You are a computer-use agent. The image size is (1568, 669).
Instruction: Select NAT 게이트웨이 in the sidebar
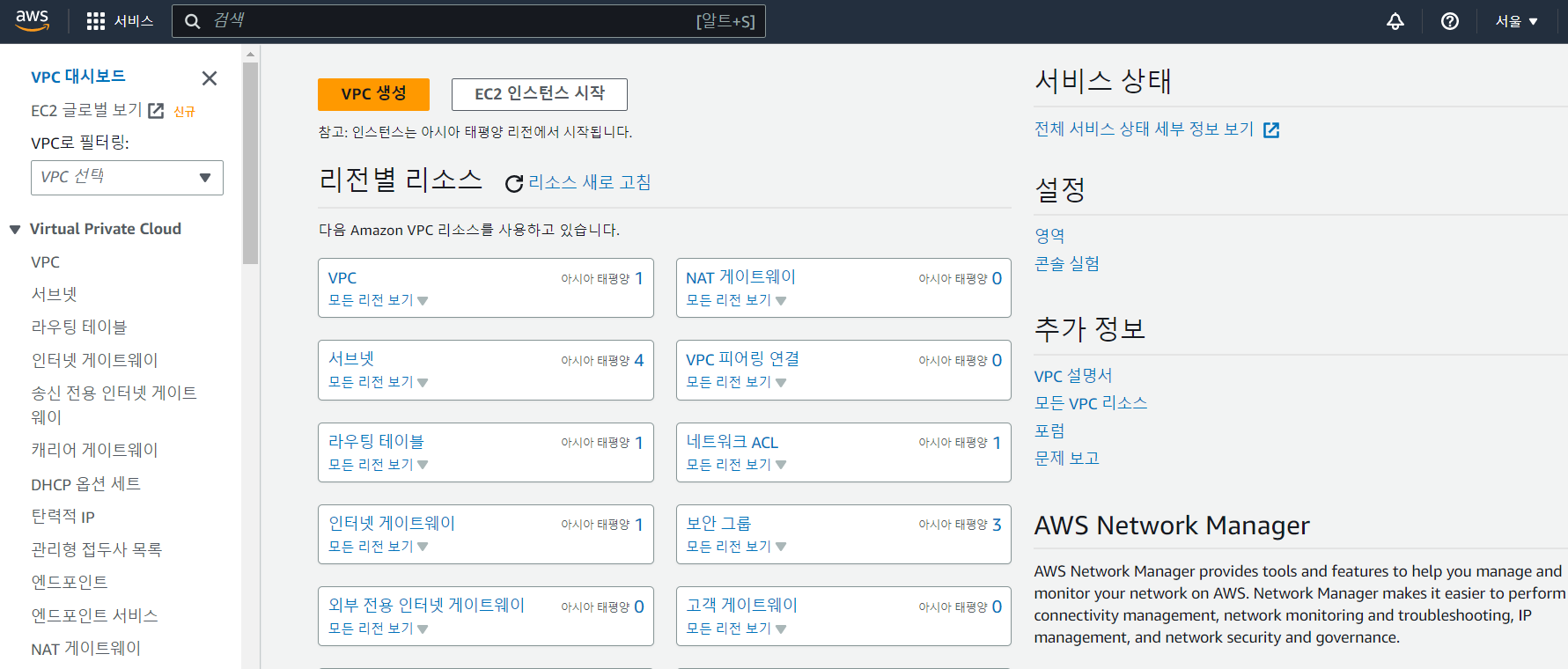tap(86, 649)
